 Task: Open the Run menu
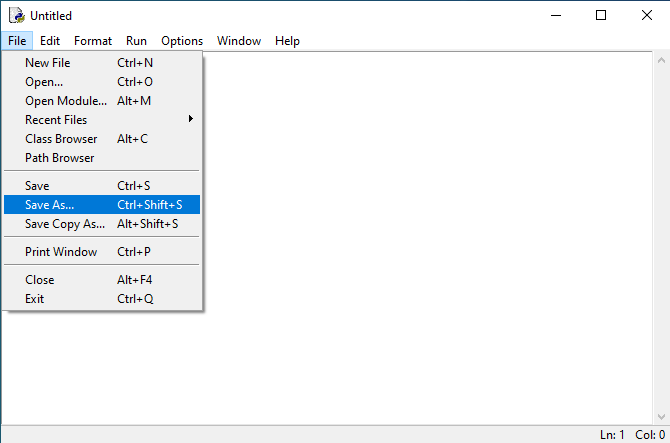coord(136,41)
